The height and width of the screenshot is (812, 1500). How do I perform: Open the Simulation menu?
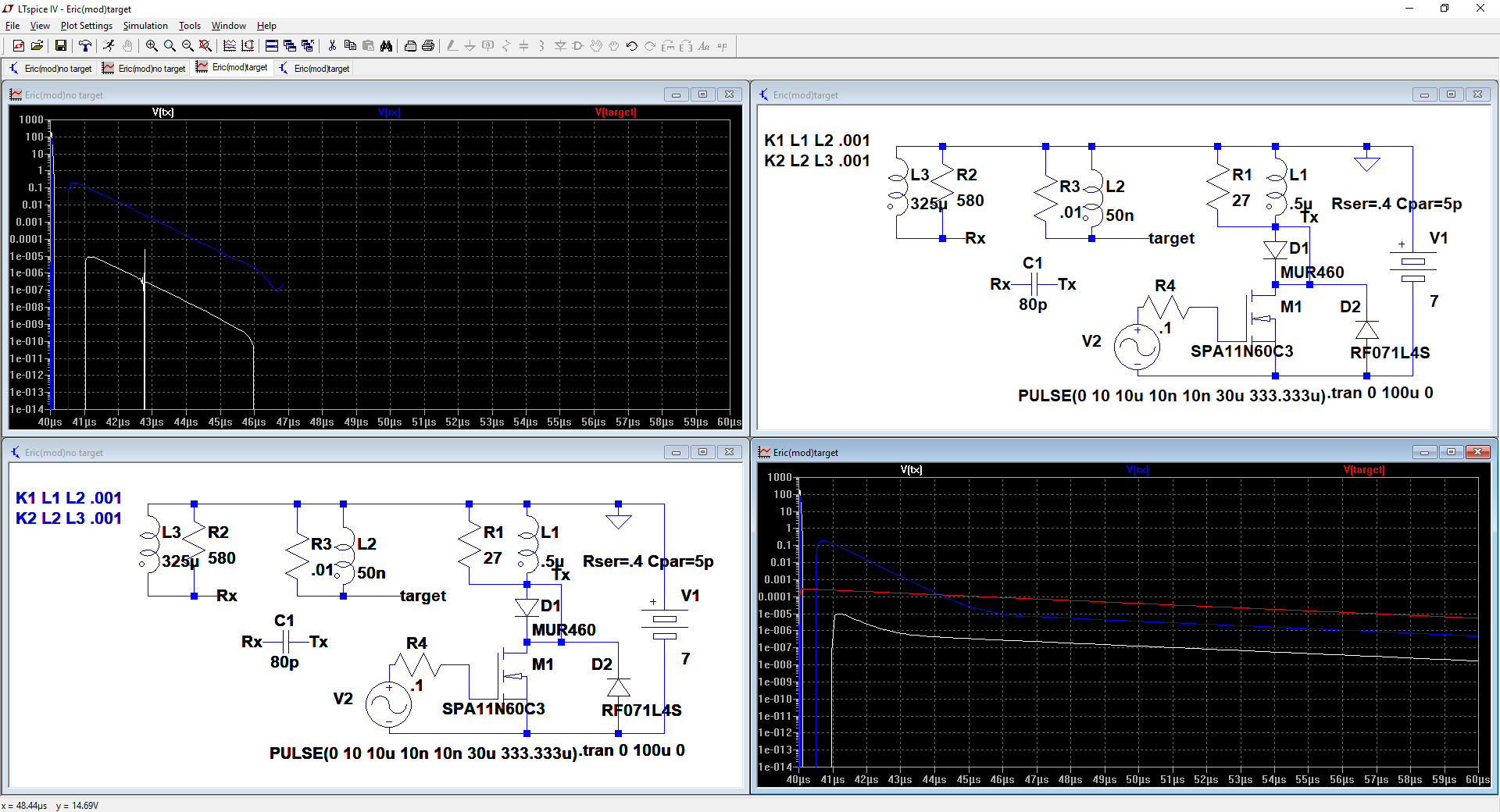pyautogui.click(x=145, y=26)
